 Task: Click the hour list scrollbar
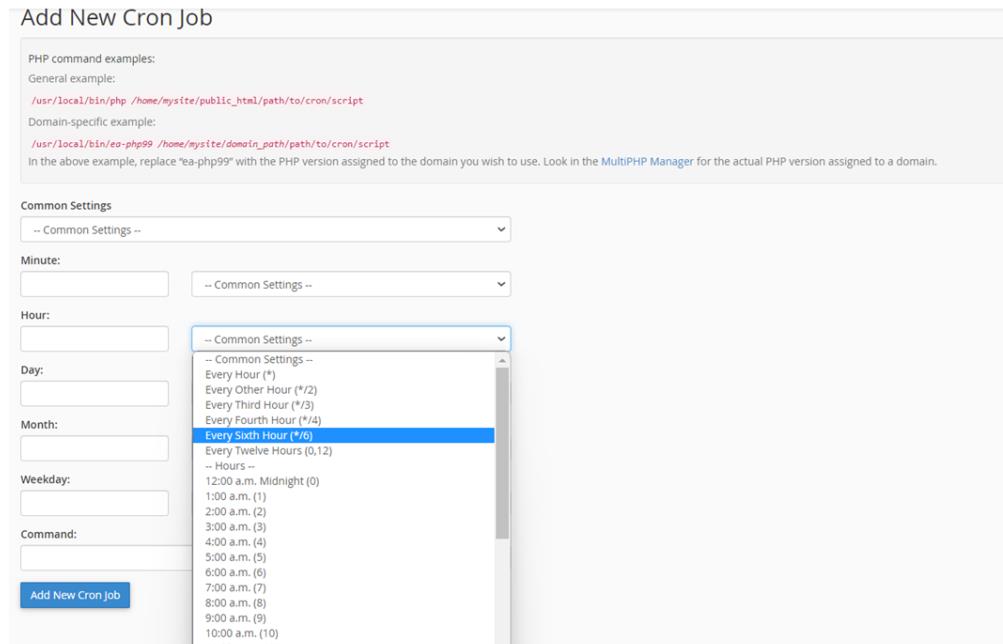point(502,450)
